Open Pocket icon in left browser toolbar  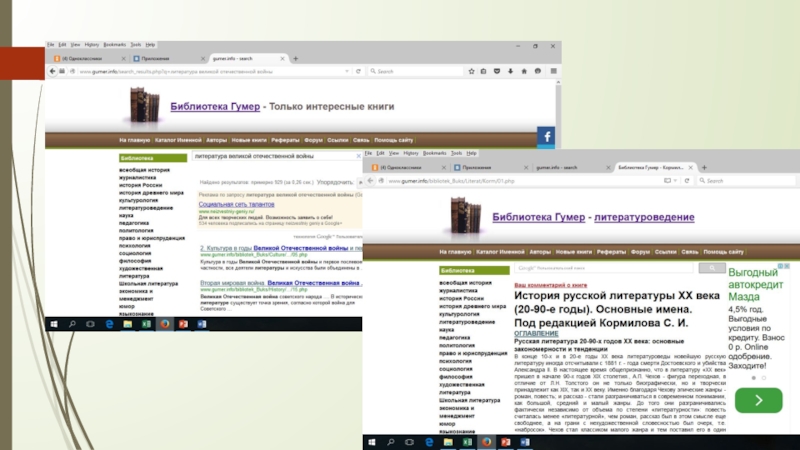point(497,71)
